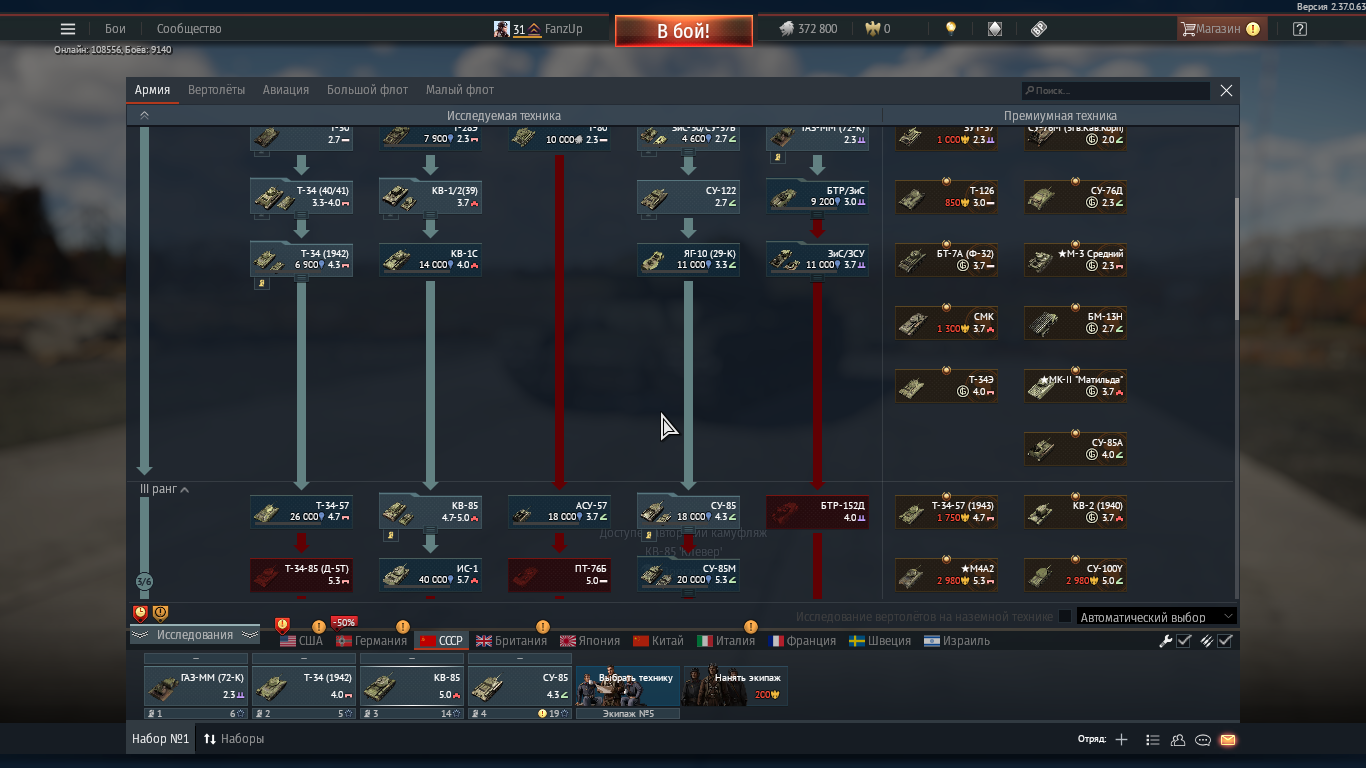Click the silver lions currency icon

click(x=787, y=29)
